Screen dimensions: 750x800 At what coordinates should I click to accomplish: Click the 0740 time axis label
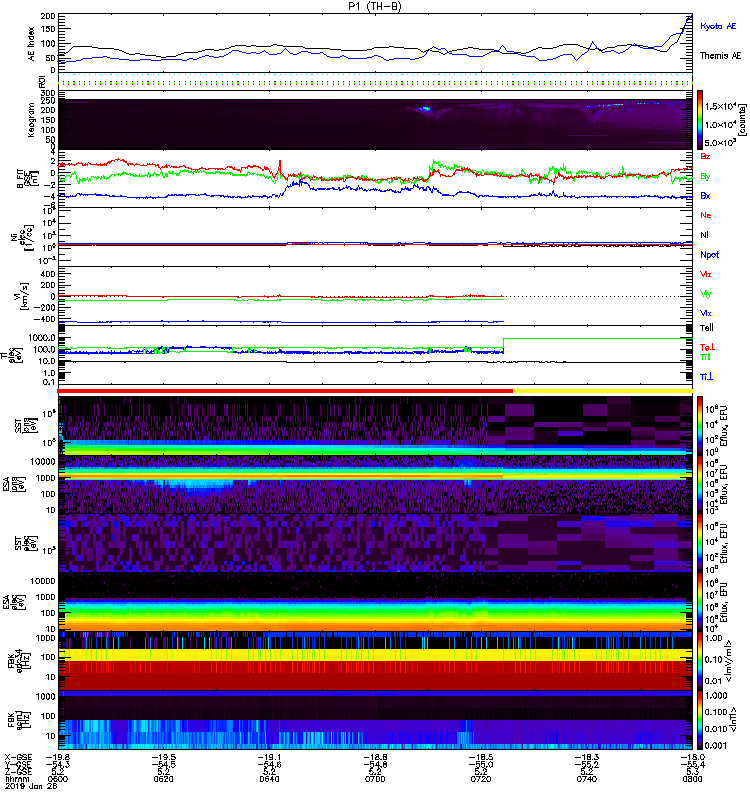tap(586, 779)
